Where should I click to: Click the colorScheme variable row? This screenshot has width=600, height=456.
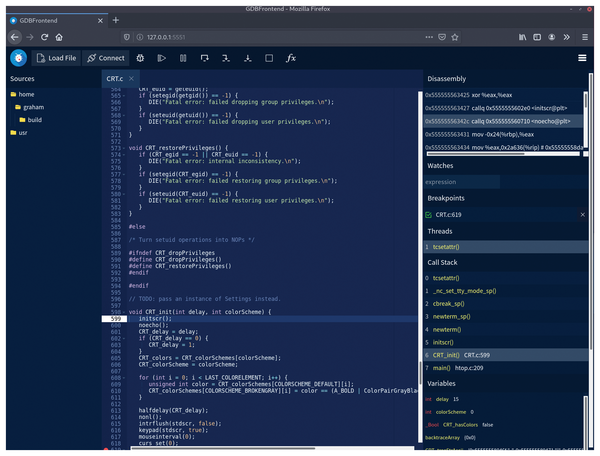pyautogui.click(x=504, y=412)
